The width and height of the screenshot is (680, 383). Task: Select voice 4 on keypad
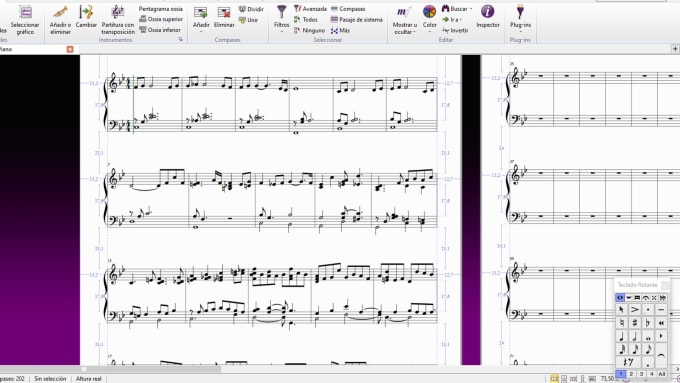(651, 374)
